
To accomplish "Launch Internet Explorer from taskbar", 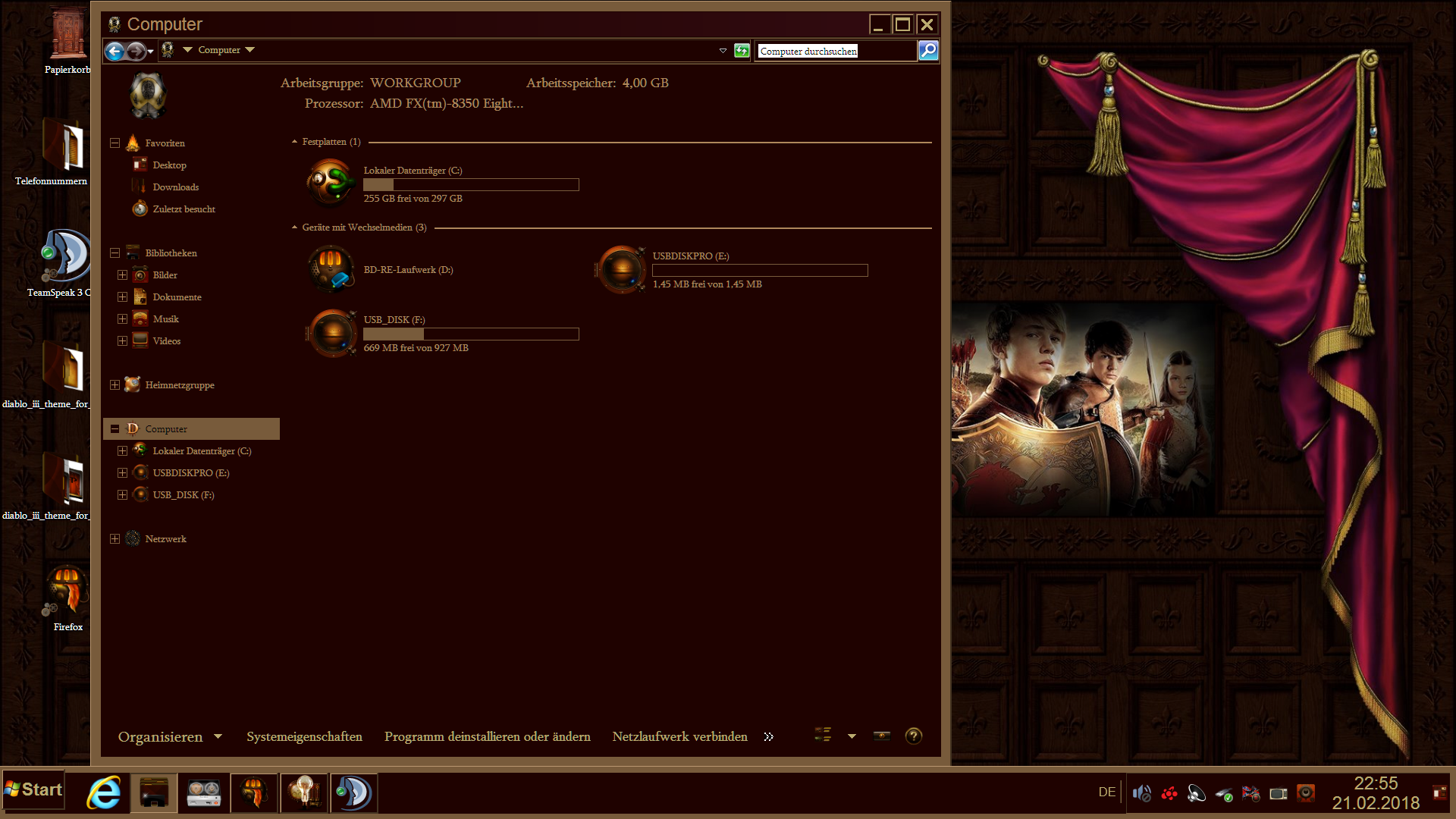I will 104,793.
